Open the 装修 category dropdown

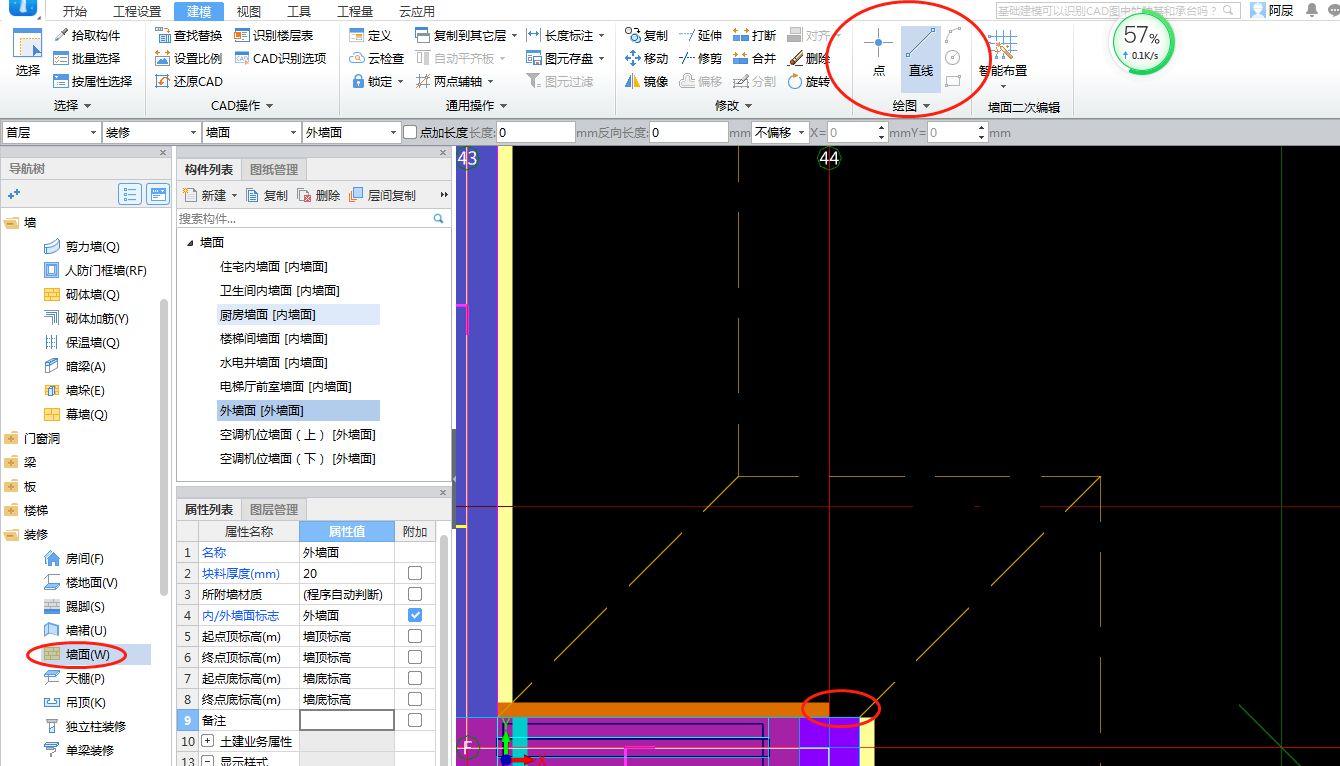point(151,132)
